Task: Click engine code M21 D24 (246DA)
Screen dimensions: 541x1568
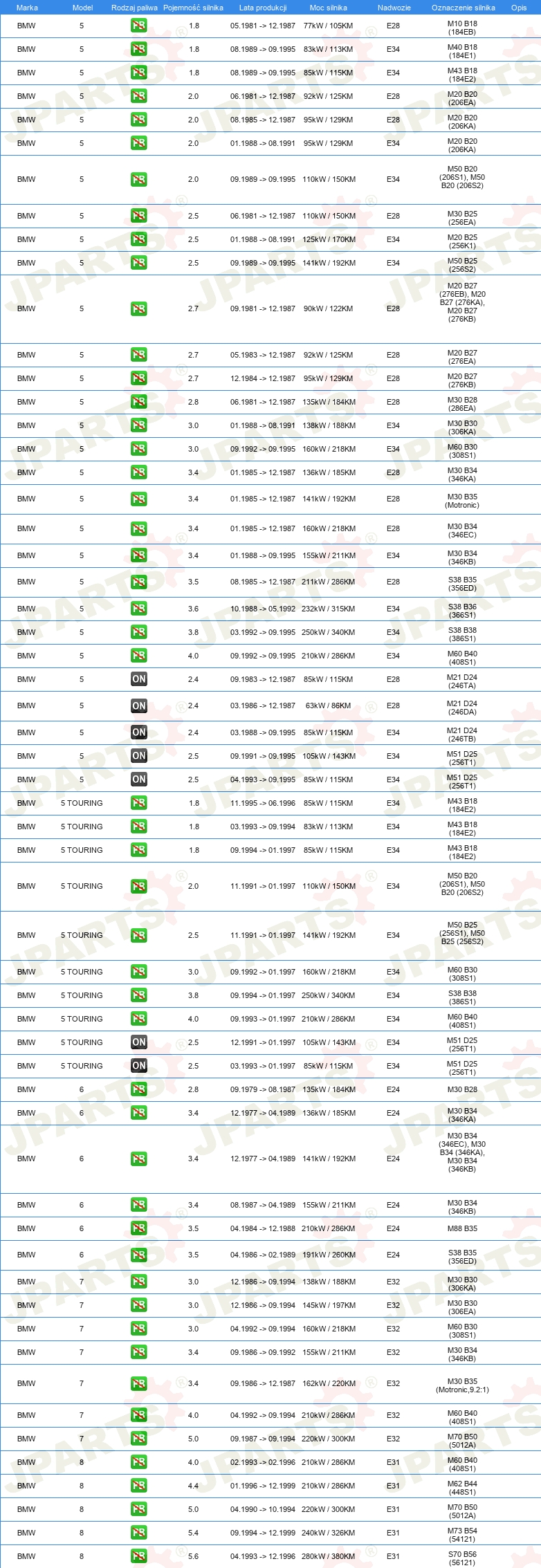Action: coord(462,708)
